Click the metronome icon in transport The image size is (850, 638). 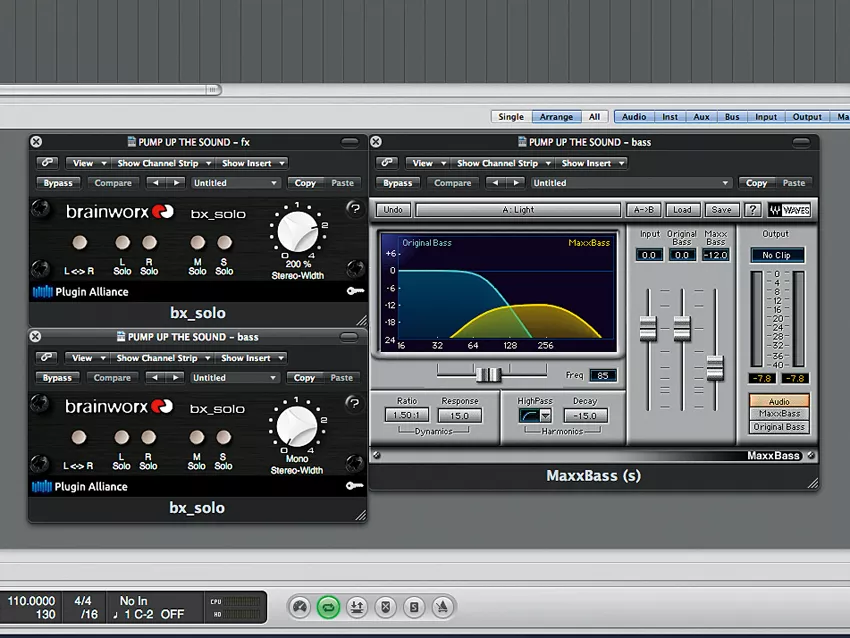[442, 607]
